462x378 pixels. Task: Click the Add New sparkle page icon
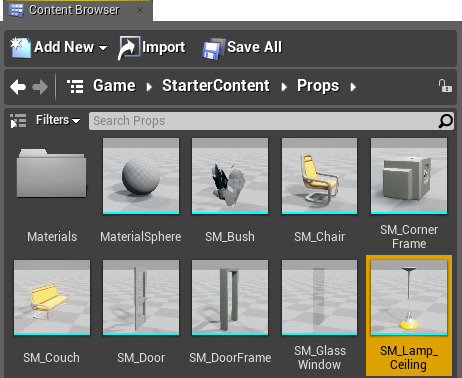(20, 48)
